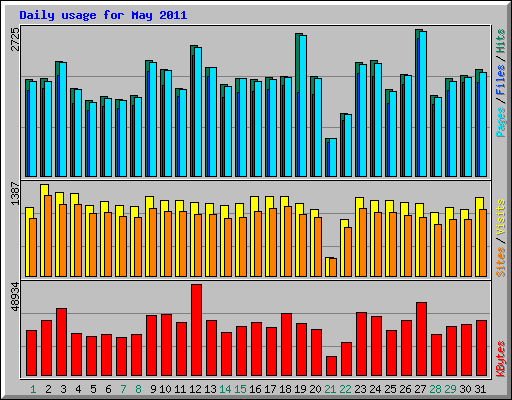This screenshot has width=512, height=400.
Task: Click day label 12 on the x-axis
Action: (195, 389)
